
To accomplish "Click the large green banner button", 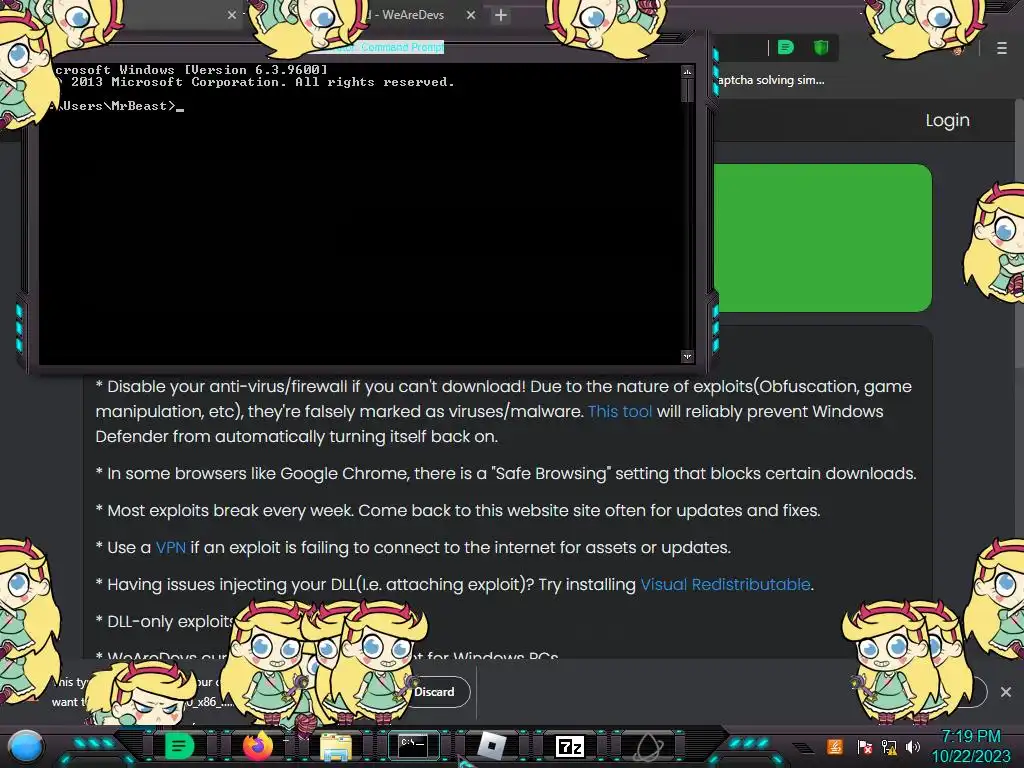I will click(823, 238).
